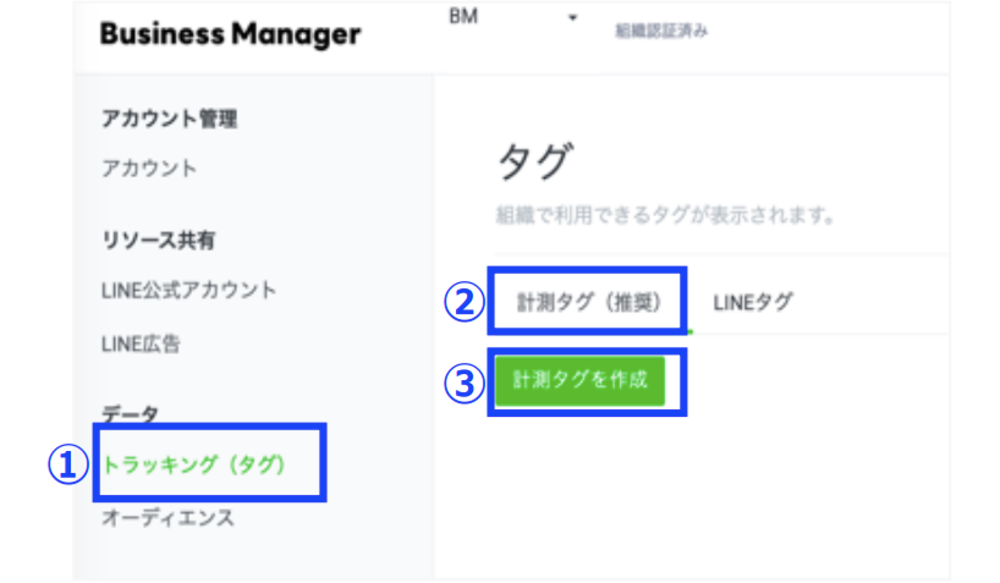
Task: Click the 組織認証済み verification label
Action: (661, 31)
